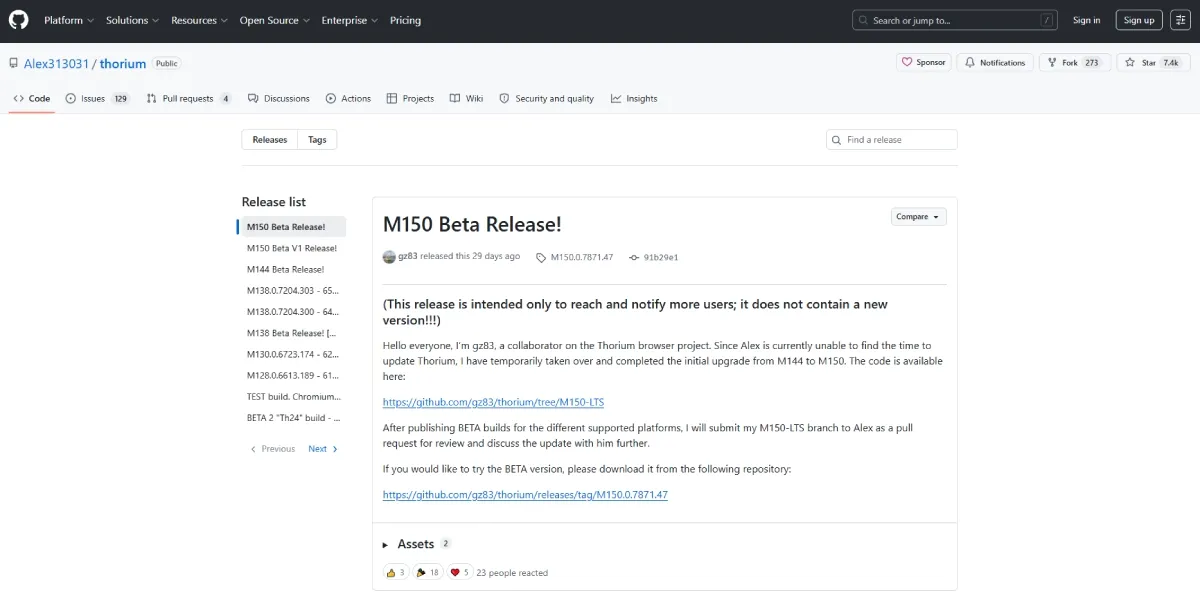
Task: React with the thumbs up emoji
Action: [395, 572]
